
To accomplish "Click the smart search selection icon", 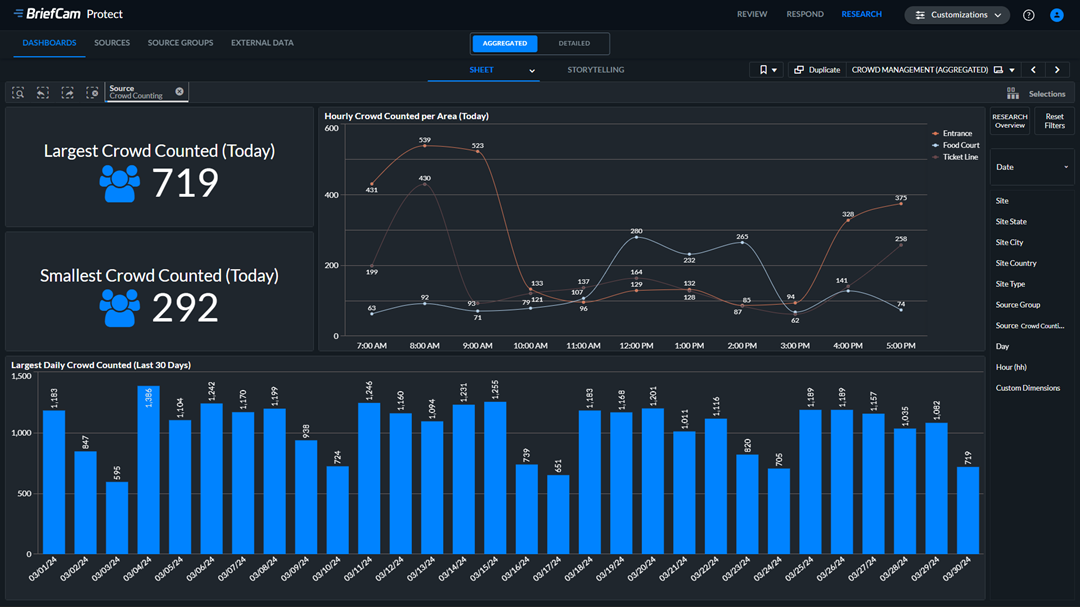I will click(18, 92).
